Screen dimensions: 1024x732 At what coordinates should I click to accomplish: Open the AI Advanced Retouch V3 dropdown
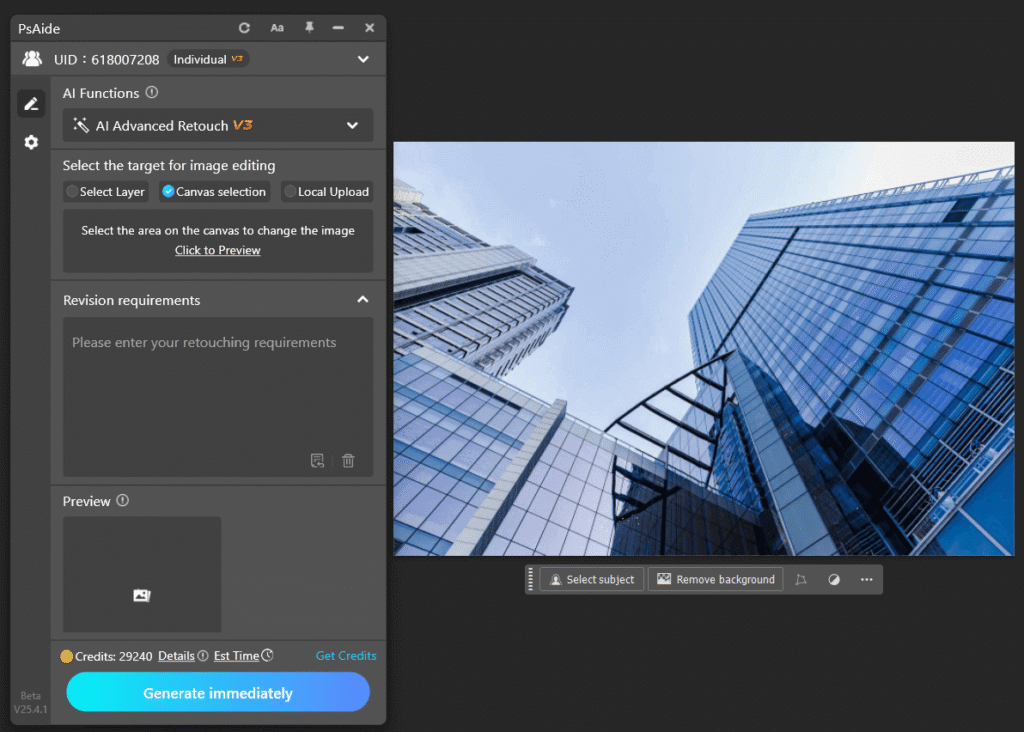[x=352, y=125]
